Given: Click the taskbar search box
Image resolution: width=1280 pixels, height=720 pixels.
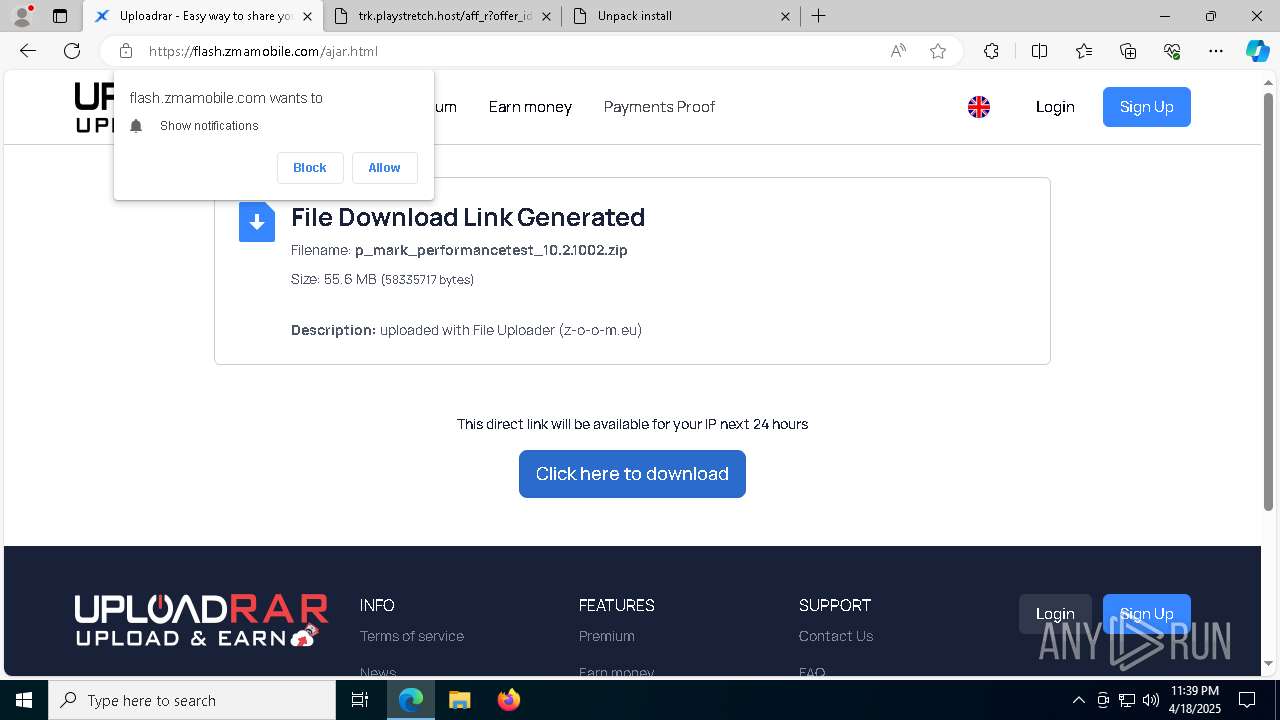Looking at the screenshot, I should [192, 700].
